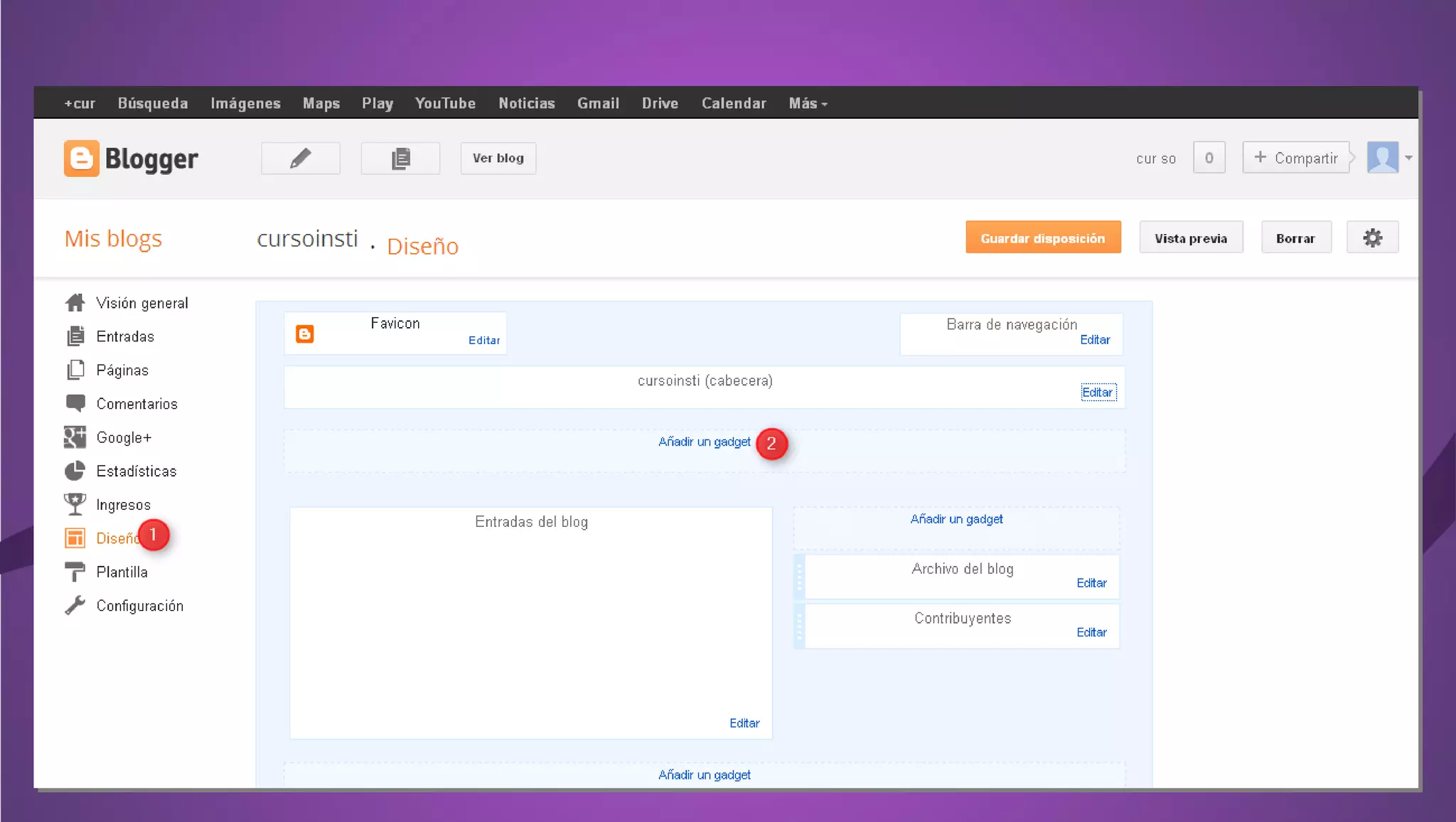Open the profile avatar dropdown arrow
The image size is (1456, 822).
pyautogui.click(x=1408, y=158)
